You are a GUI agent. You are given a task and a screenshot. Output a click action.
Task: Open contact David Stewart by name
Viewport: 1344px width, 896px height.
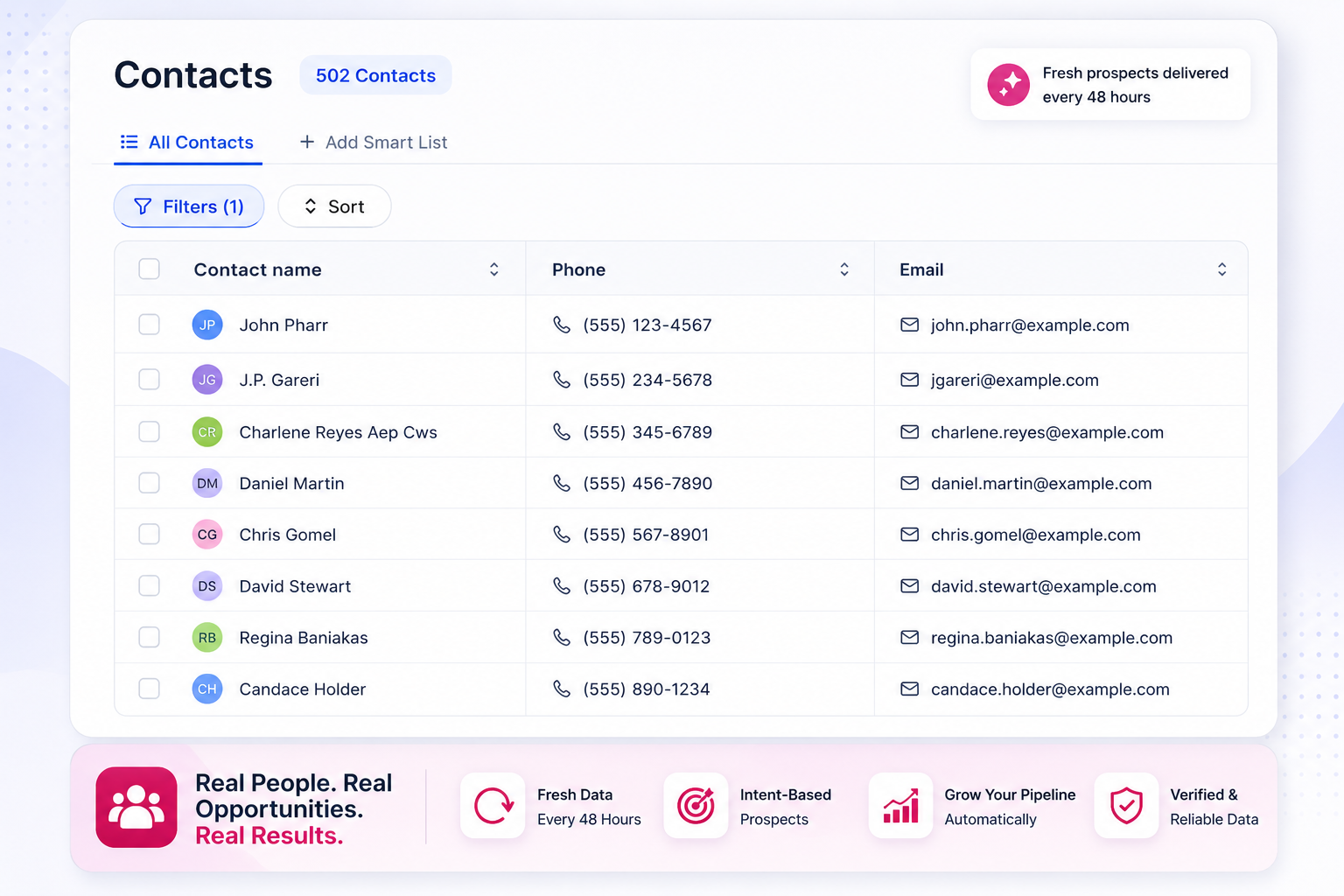(295, 586)
